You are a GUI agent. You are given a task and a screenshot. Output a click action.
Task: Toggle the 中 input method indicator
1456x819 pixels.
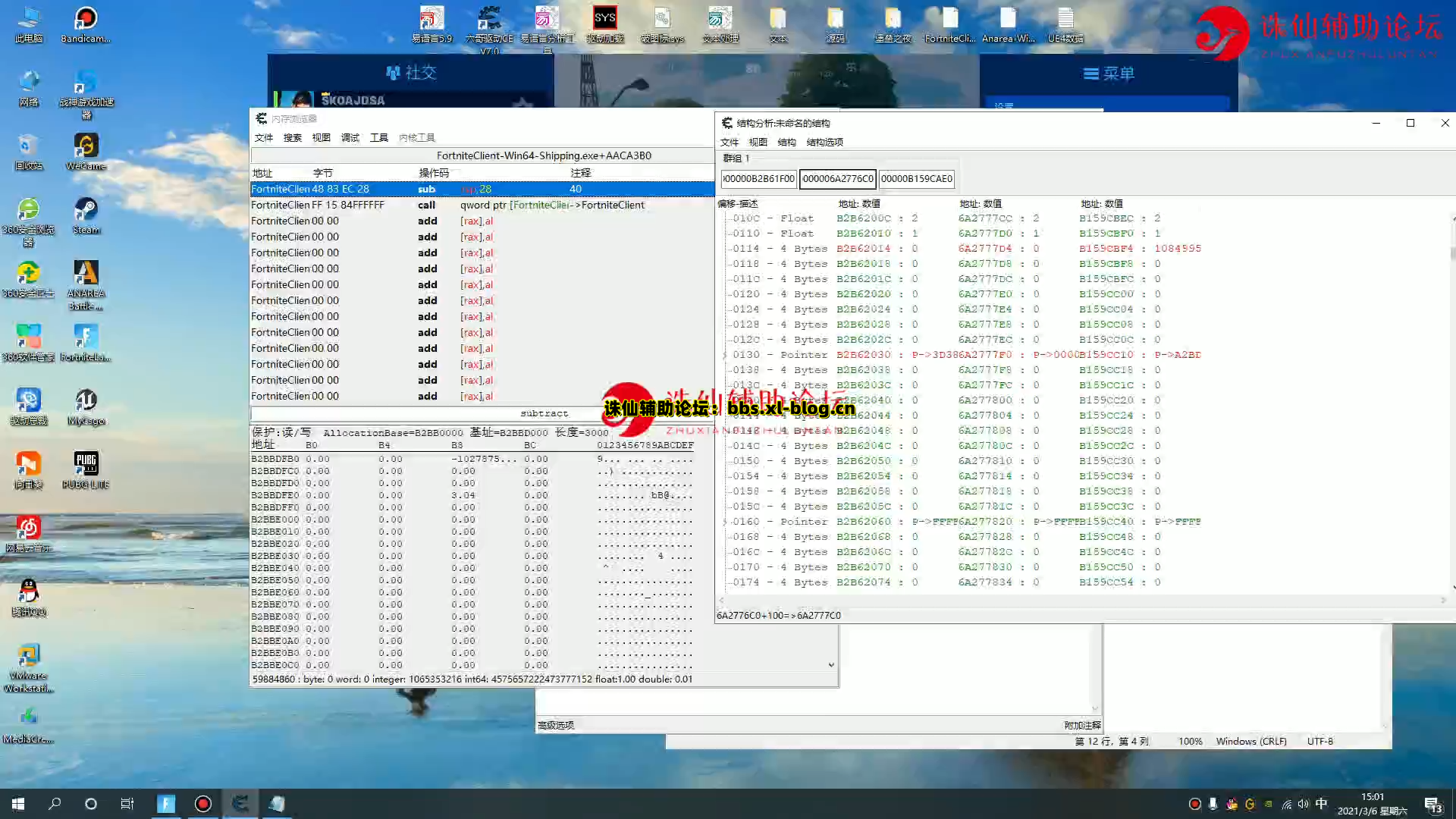[1322, 804]
